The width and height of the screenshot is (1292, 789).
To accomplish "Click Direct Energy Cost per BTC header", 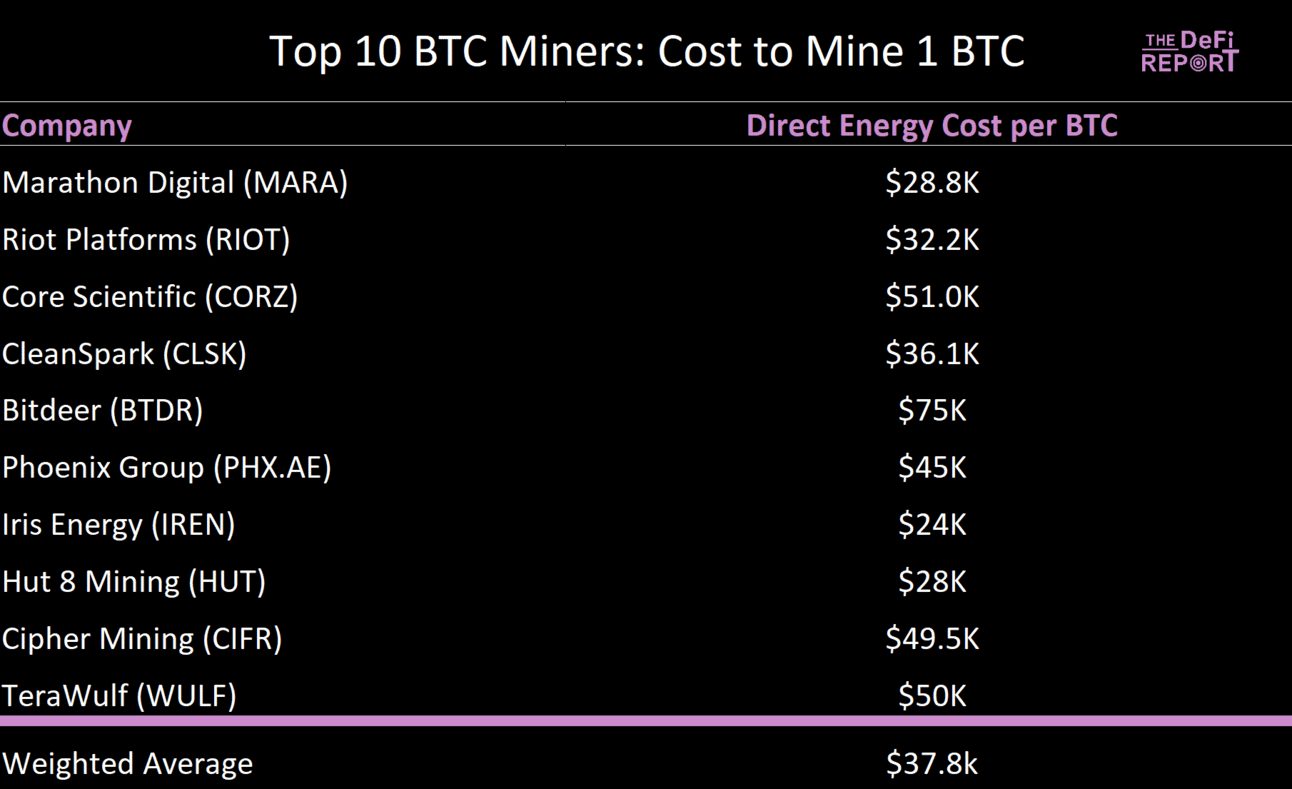I will [x=932, y=126].
